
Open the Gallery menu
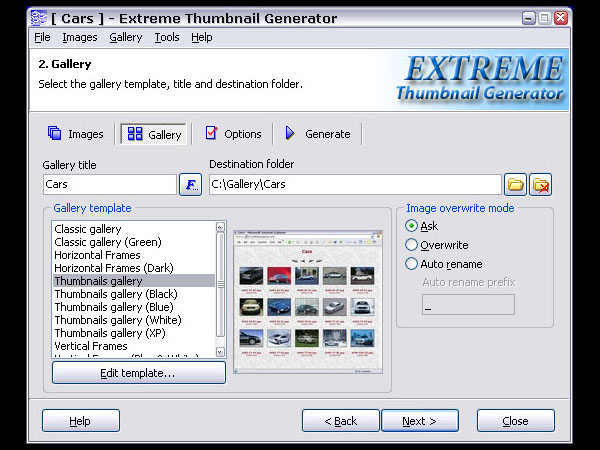[126, 38]
